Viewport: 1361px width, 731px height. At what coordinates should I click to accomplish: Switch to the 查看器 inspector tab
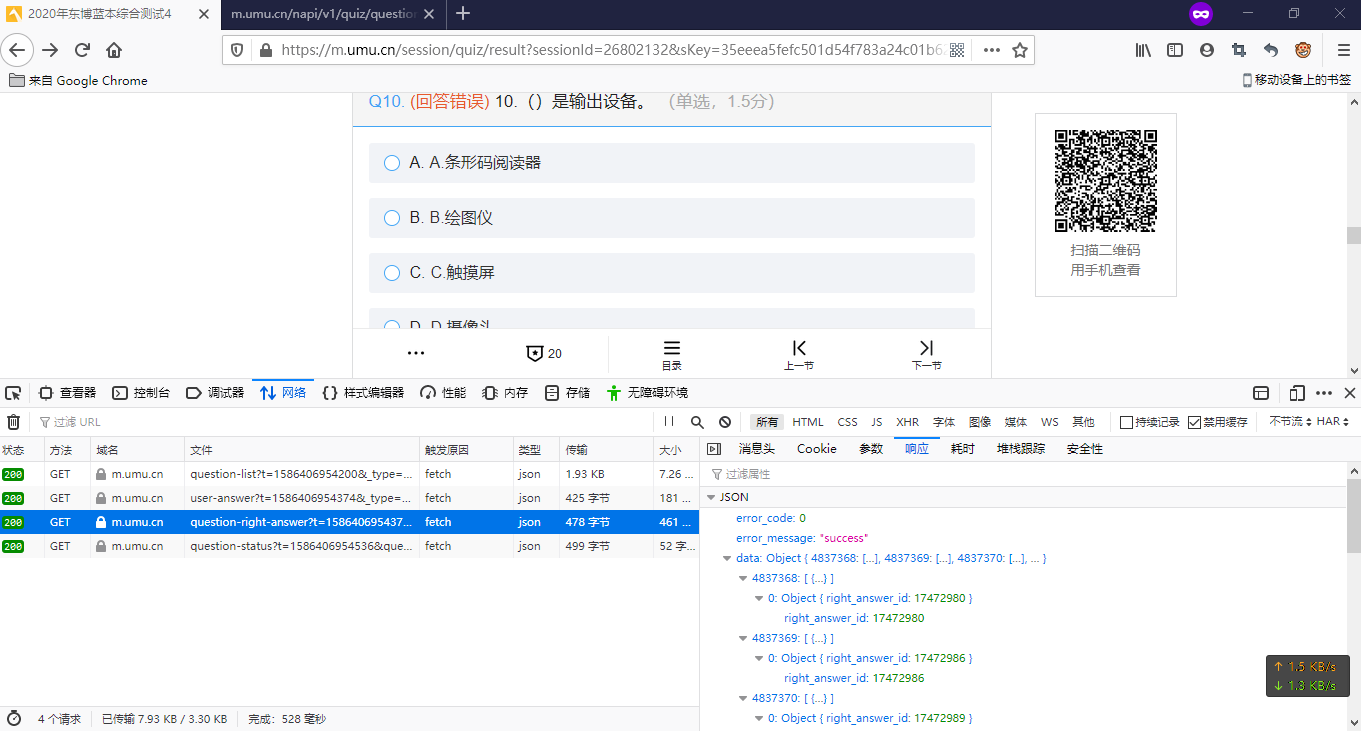click(67, 393)
